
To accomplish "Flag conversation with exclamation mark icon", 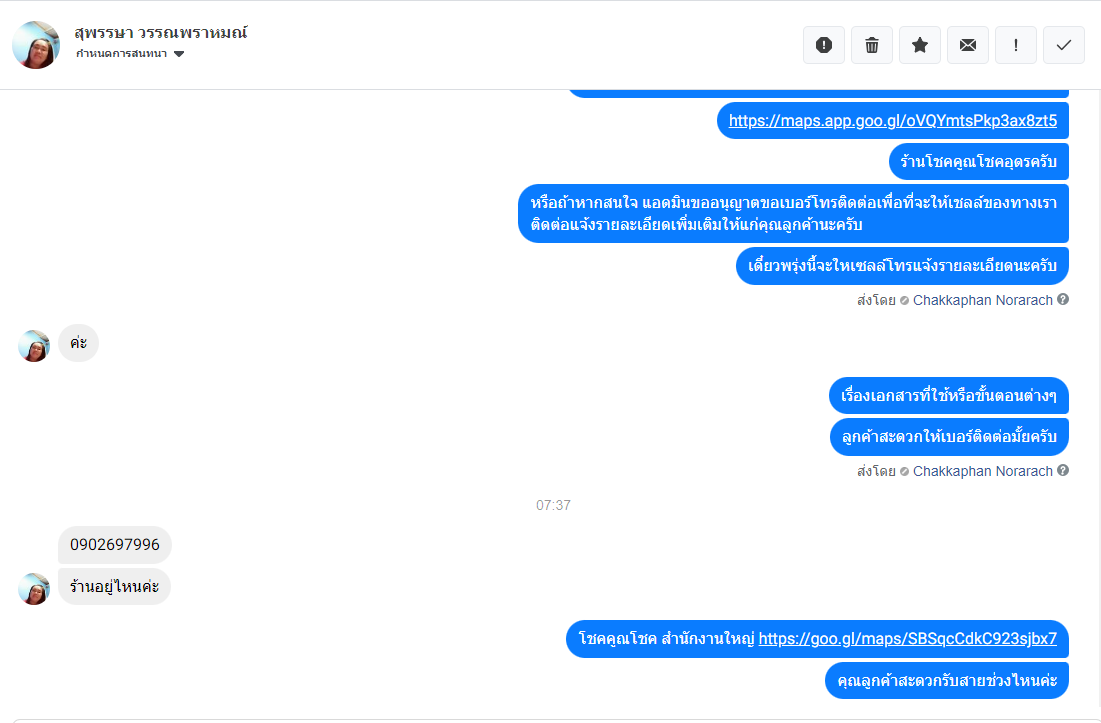I will click(x=1015, y=45).
